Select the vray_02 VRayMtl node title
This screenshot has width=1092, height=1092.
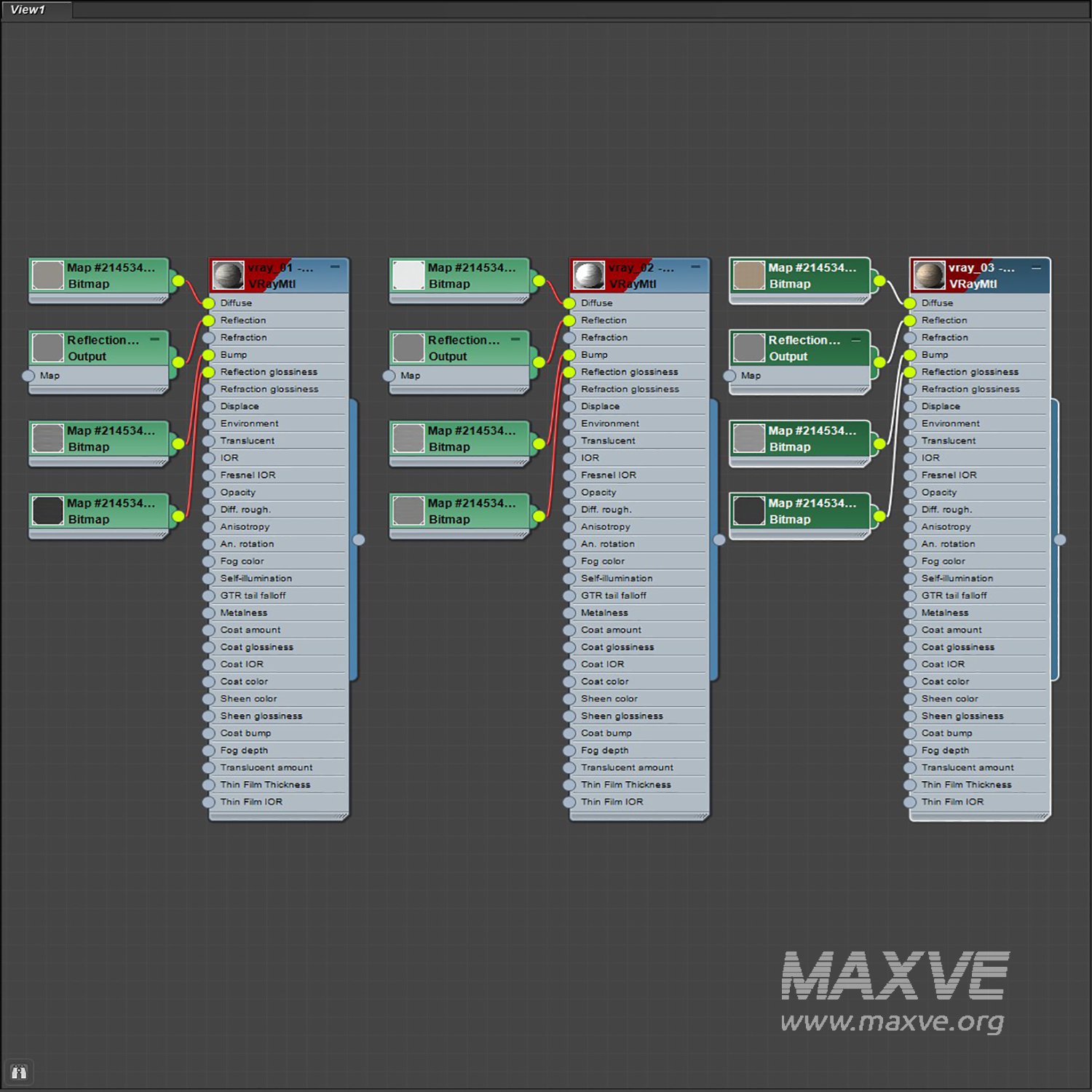(641, 276)
